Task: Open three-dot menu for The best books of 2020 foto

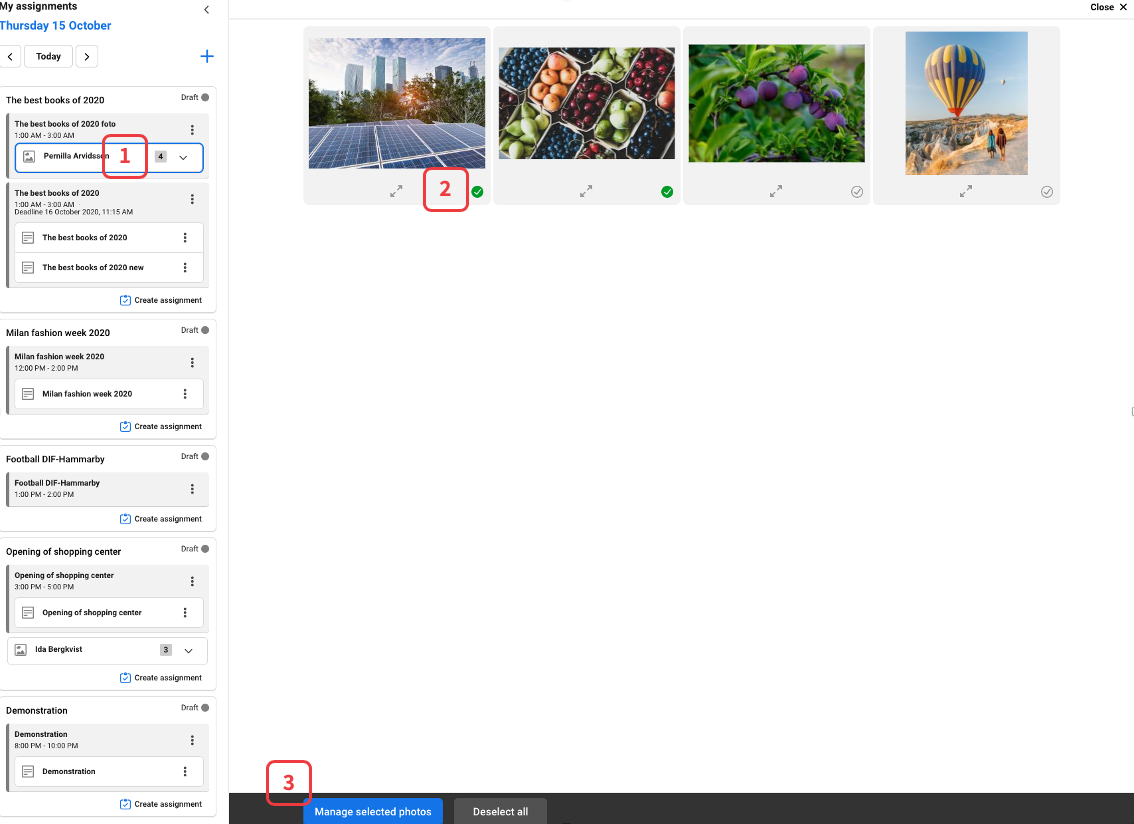Action: (x=192, y=130)
